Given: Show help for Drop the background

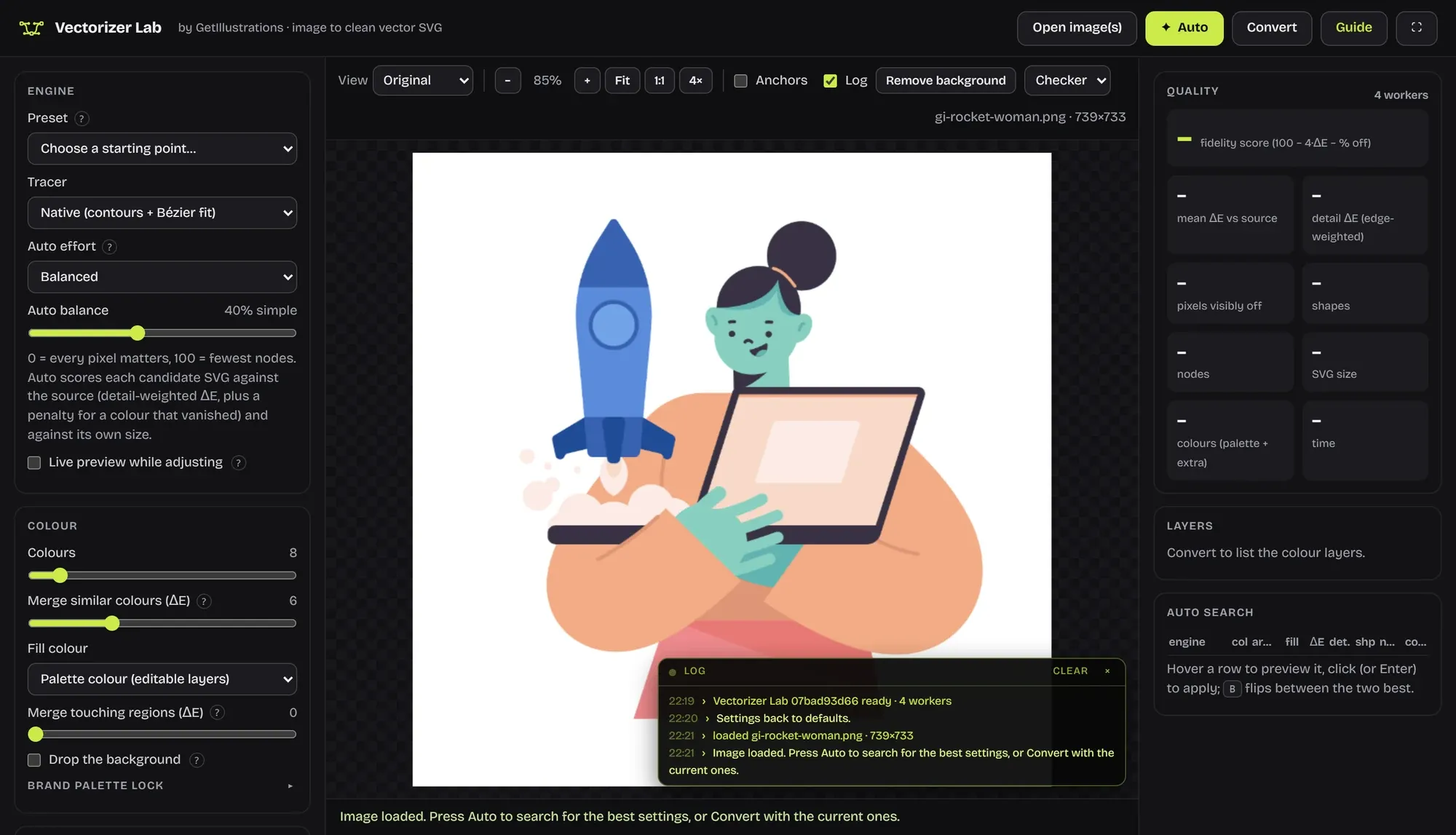Looking at the screenshot, I should [x=197, y=760].
